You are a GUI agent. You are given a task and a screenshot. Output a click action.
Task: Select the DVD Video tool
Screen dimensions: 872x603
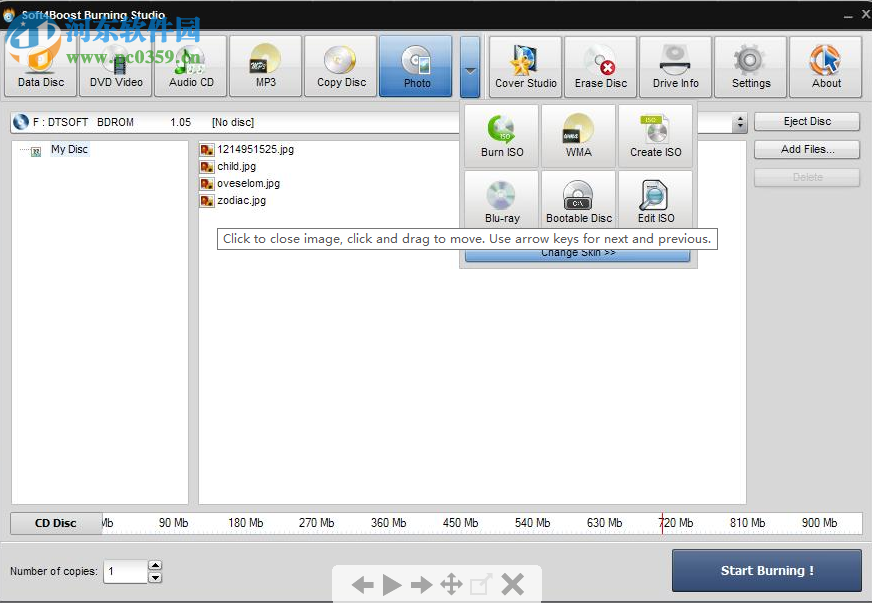click(116, 66)
